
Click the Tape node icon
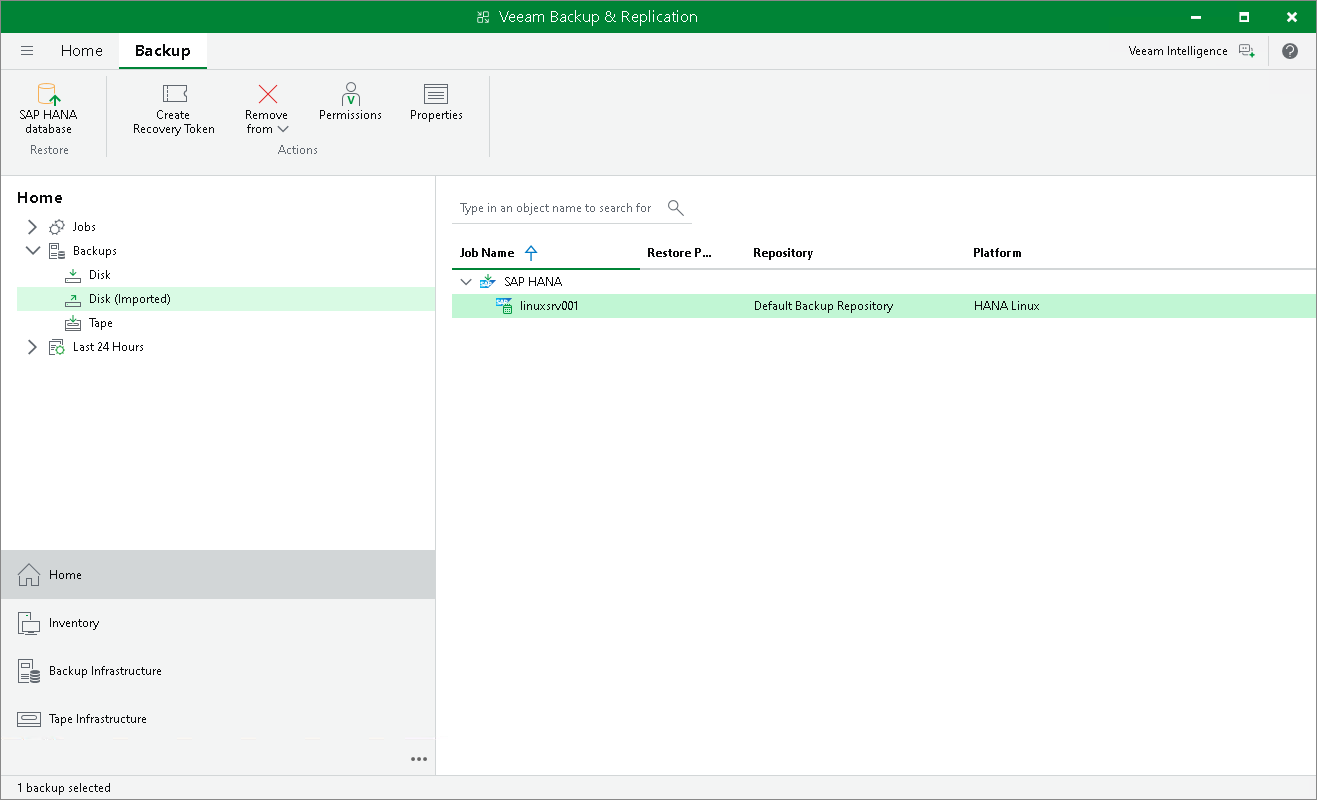73,323
